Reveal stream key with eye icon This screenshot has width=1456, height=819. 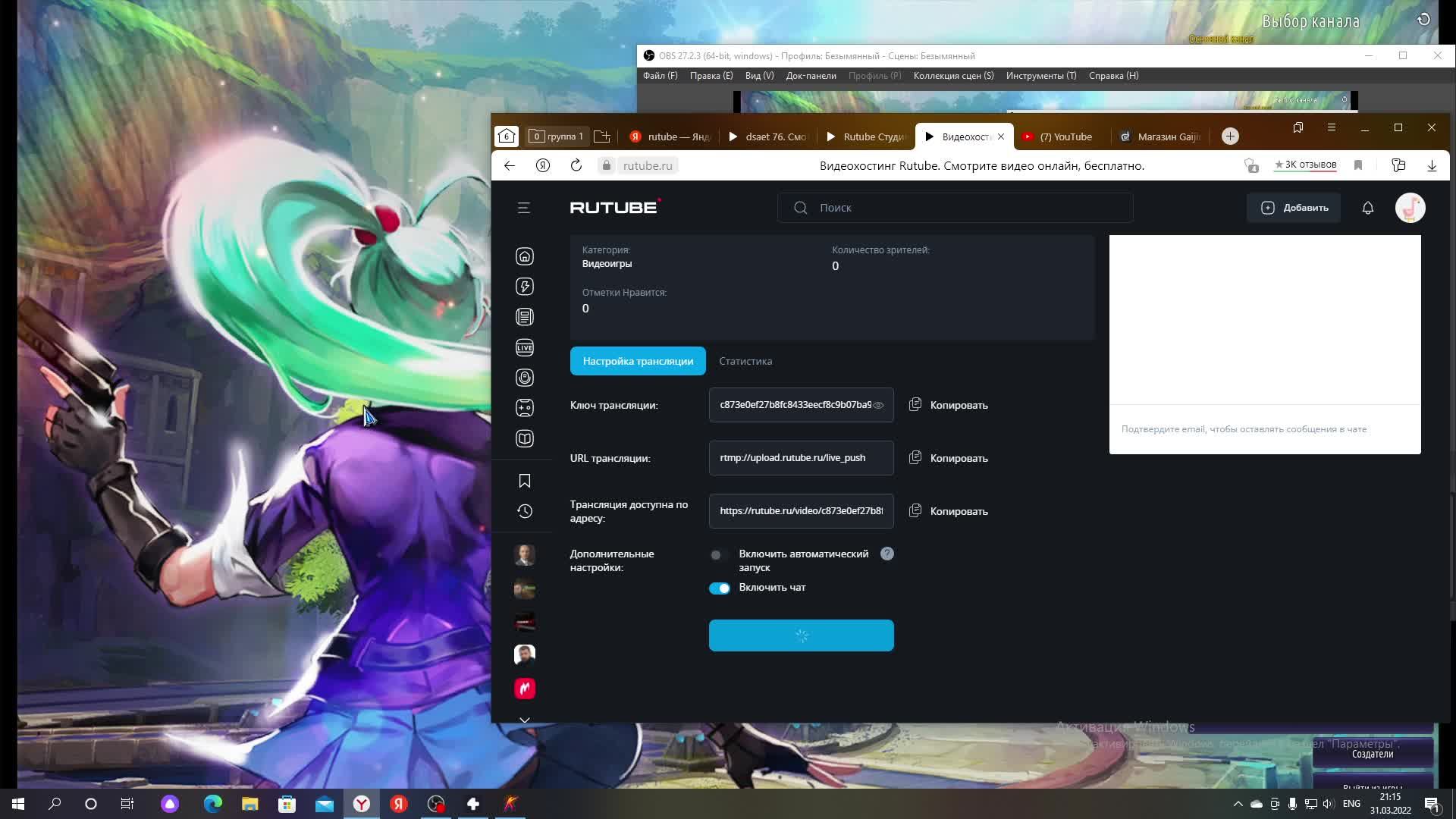point(878,406)
